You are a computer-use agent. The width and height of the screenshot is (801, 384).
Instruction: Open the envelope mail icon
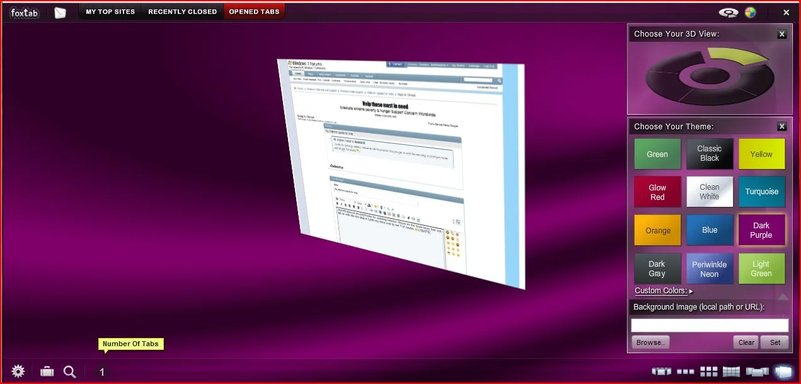[60, 12]
